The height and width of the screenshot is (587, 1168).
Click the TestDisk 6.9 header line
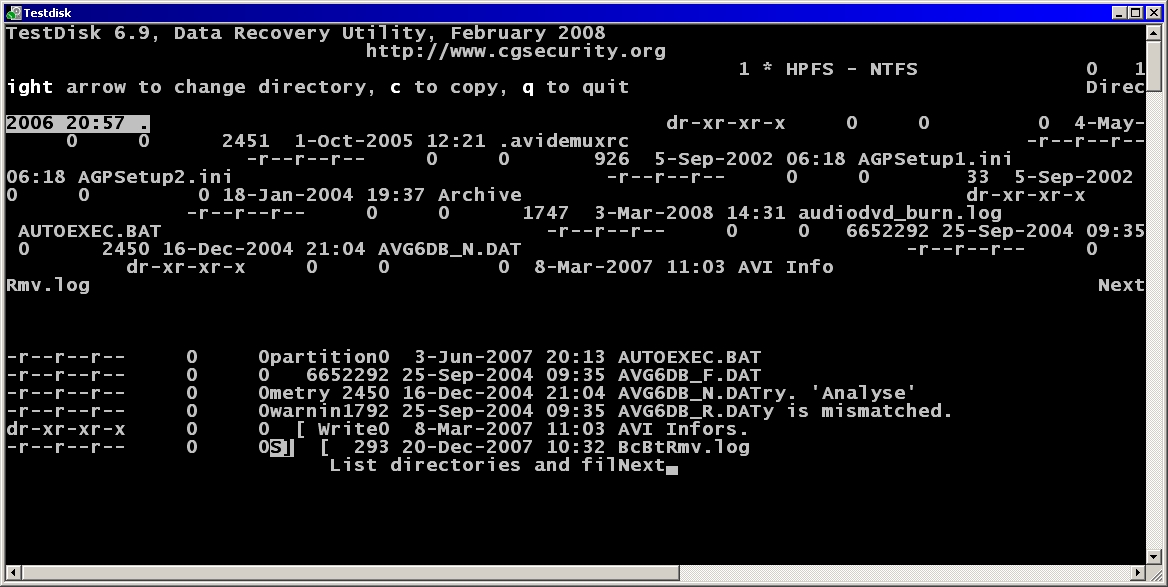(x=305, y=34)
